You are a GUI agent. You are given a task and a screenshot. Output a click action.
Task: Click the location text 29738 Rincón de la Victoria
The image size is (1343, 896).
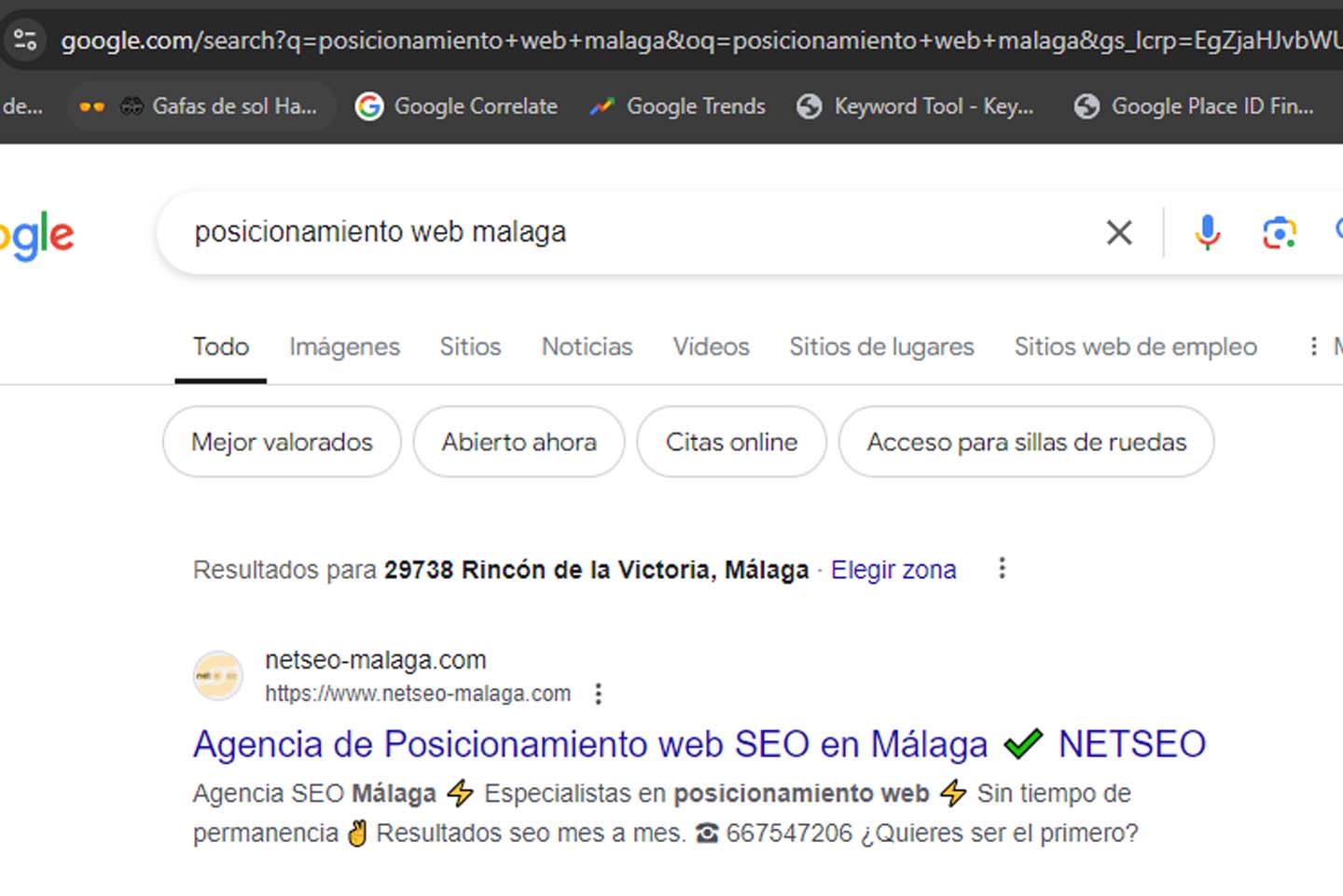coord(596,570)
